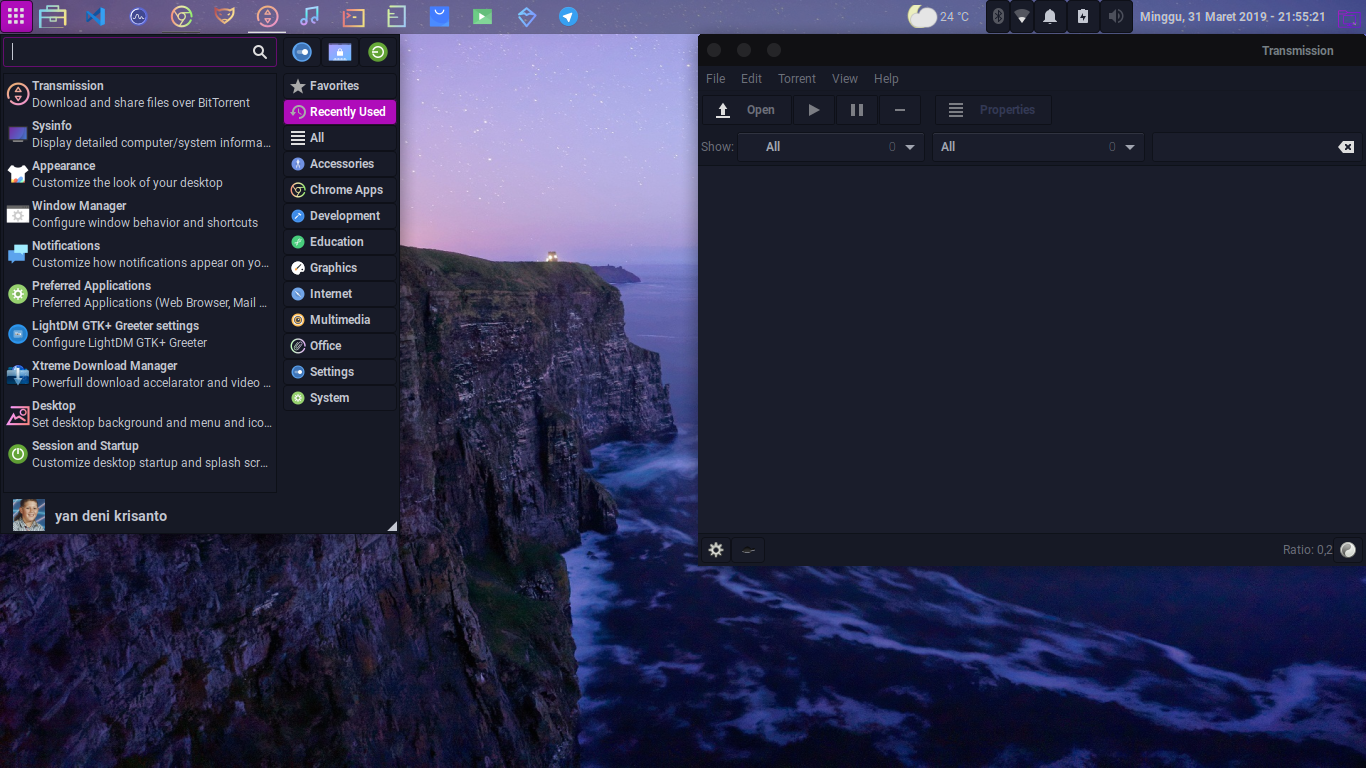Expand the dropdown arrow beside the Bluetooth icon
Image resolution: width=1366 pixels, height=768 pixels.
[1022, 16]
